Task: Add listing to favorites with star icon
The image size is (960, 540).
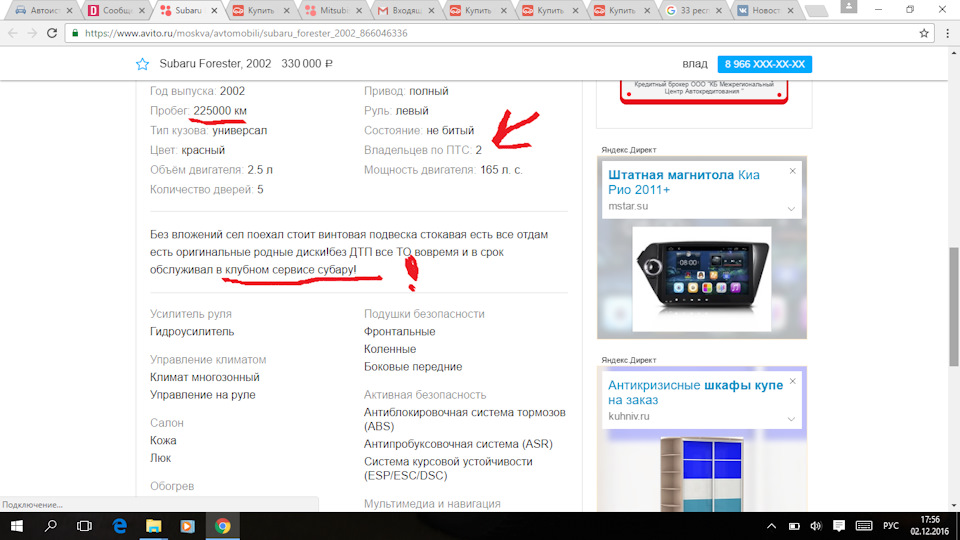Action: click(142, 64)
